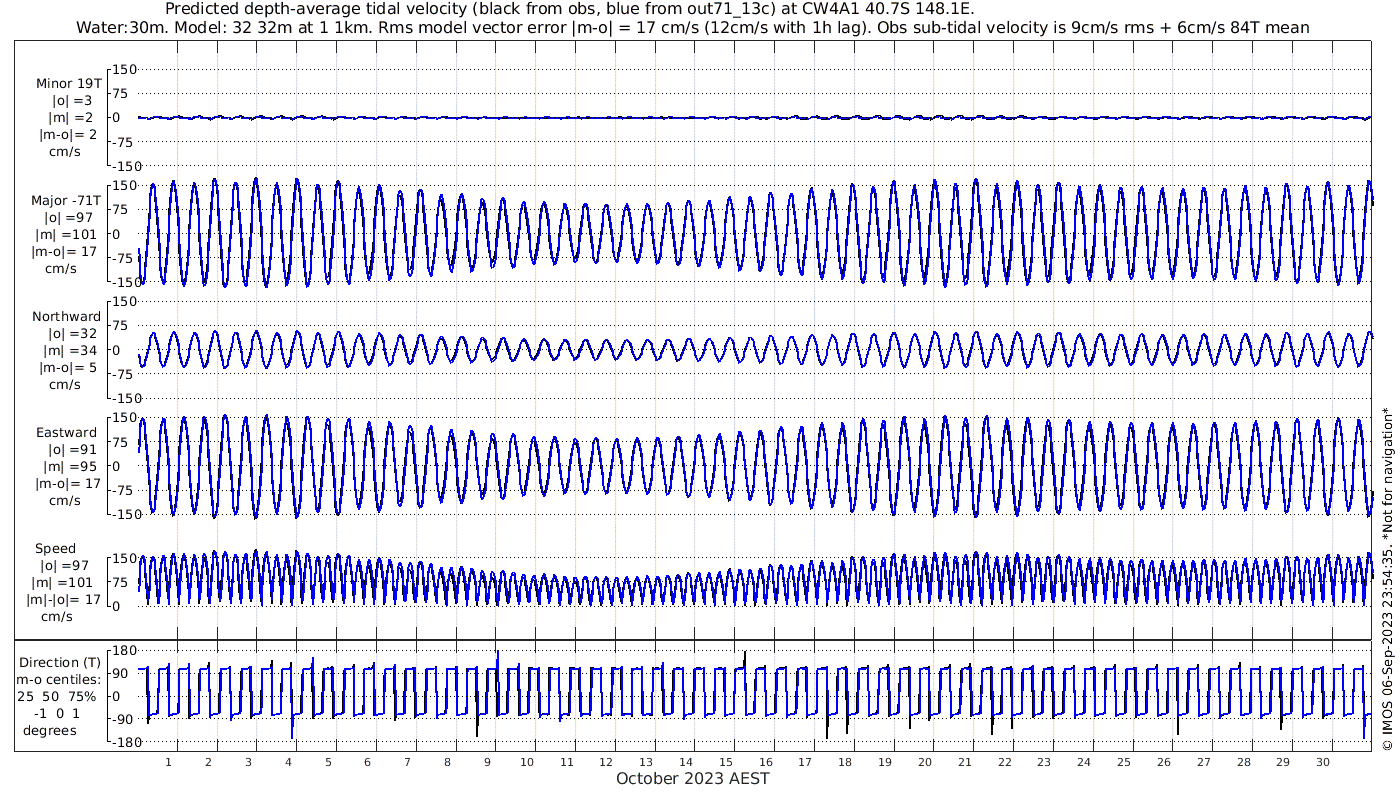The width and height of the screenshot is (1400, 800).
Task: Select the Minor 19T panel label
Action: click(68, 83)
